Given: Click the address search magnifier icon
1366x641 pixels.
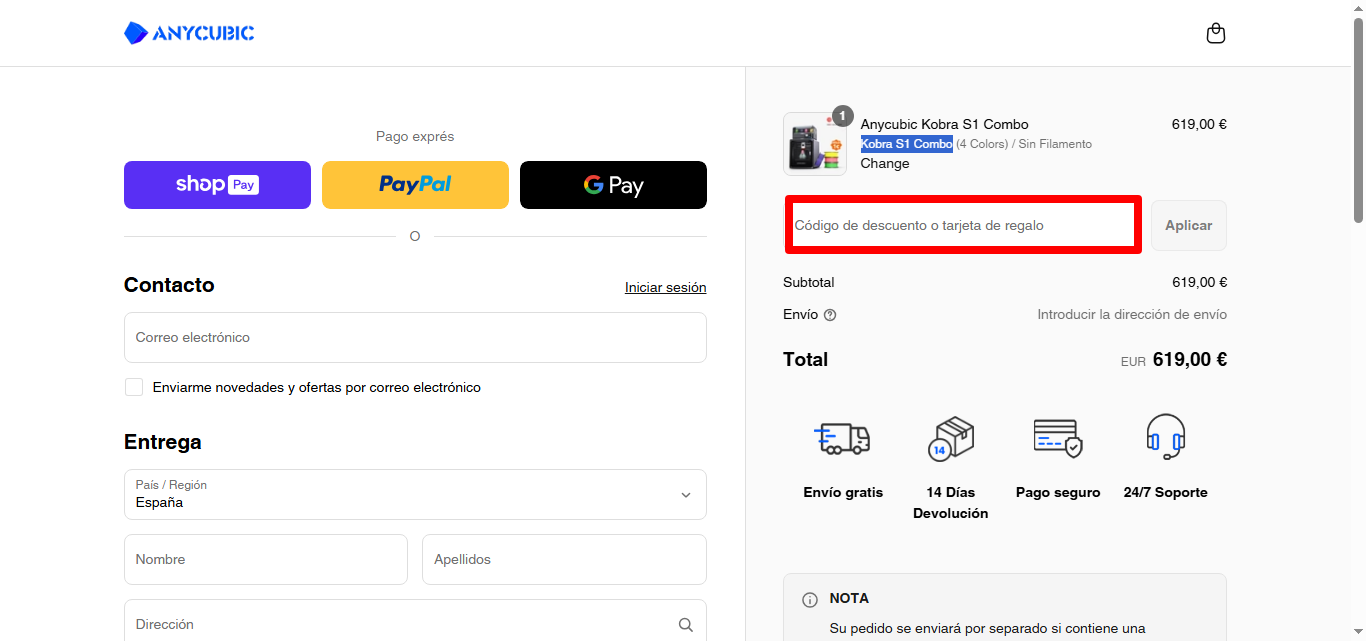Looking at the screenshot, I should (x=686, y=624).
